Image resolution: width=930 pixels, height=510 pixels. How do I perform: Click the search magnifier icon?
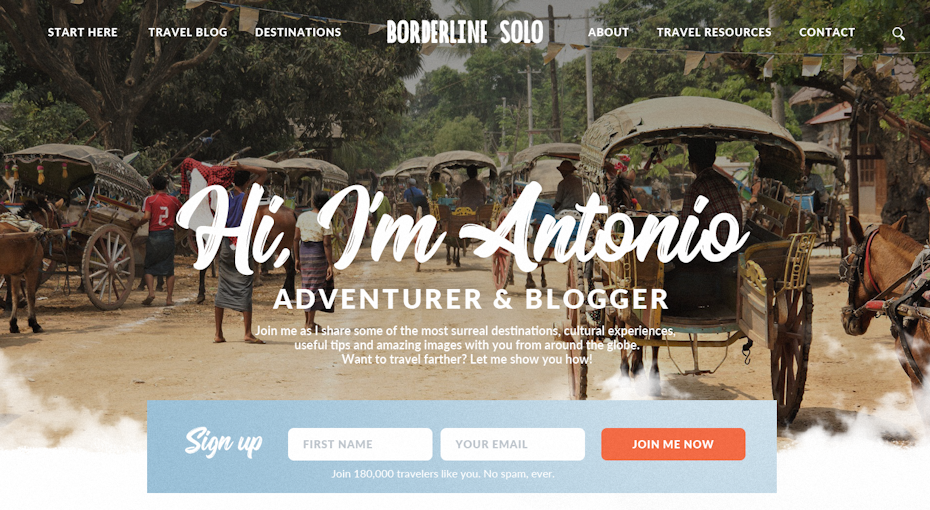(899, 33)
